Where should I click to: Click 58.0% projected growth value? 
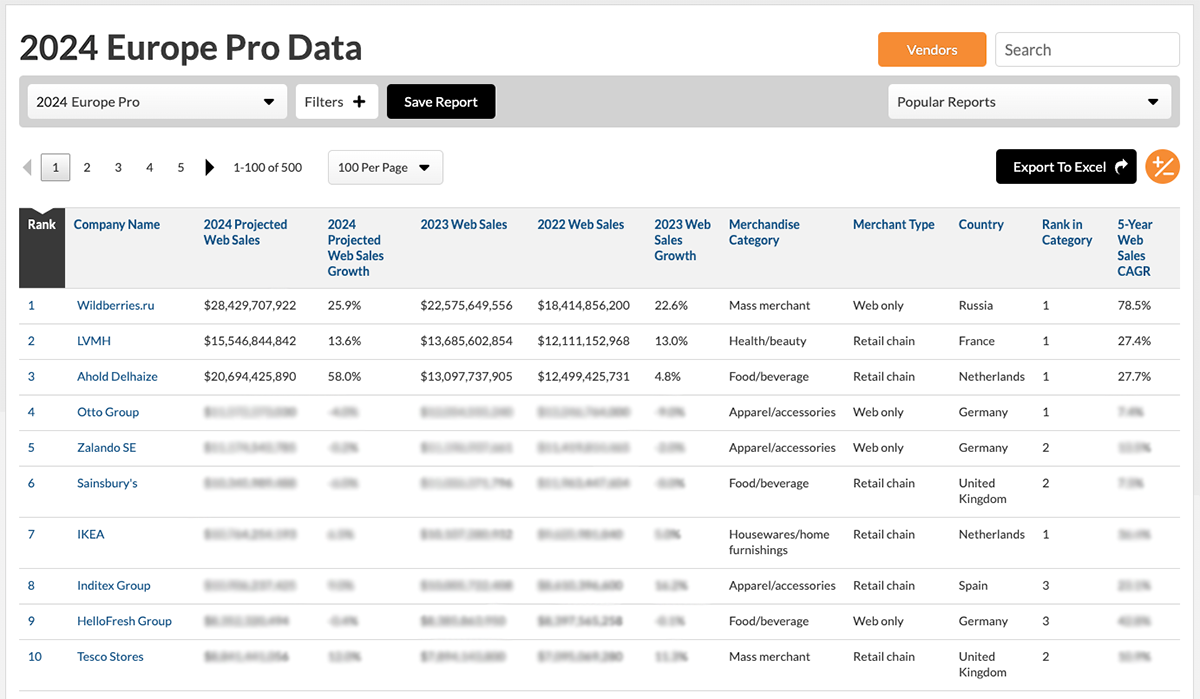click(x=345, y=377)
